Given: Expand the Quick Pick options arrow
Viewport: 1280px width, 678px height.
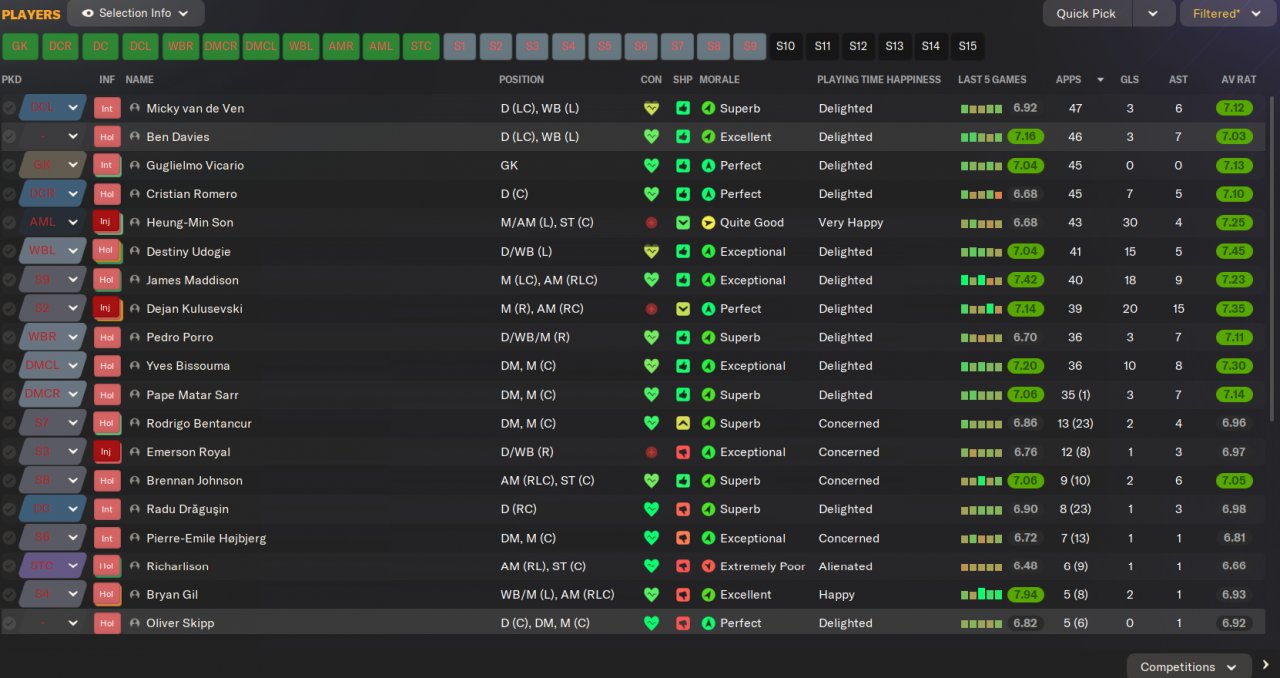Looking at the screenshot, I should [1153, 13].
